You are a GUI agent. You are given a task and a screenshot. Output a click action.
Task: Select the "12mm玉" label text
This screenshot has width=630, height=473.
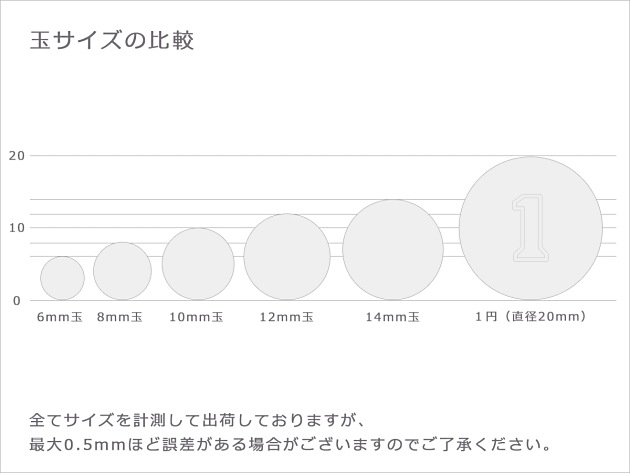[x=286, y=318]
